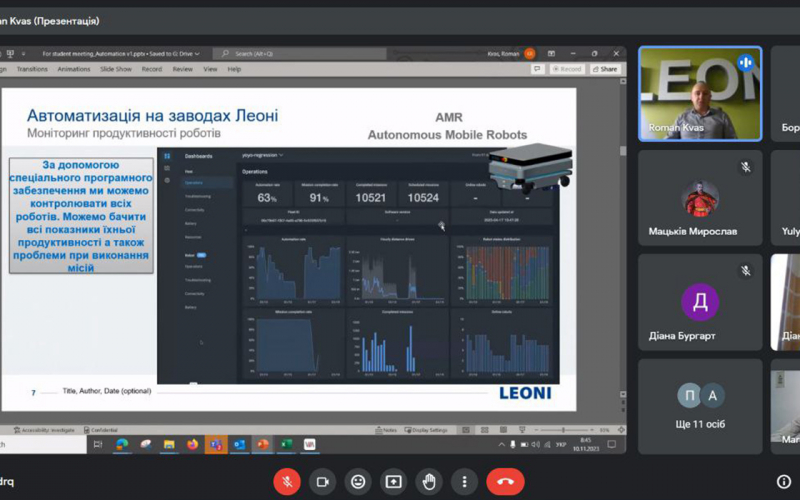The height and width of the screenshot is (500, 800).
Task: Open the ribbon display options icon
Action: tap(551, 54)
